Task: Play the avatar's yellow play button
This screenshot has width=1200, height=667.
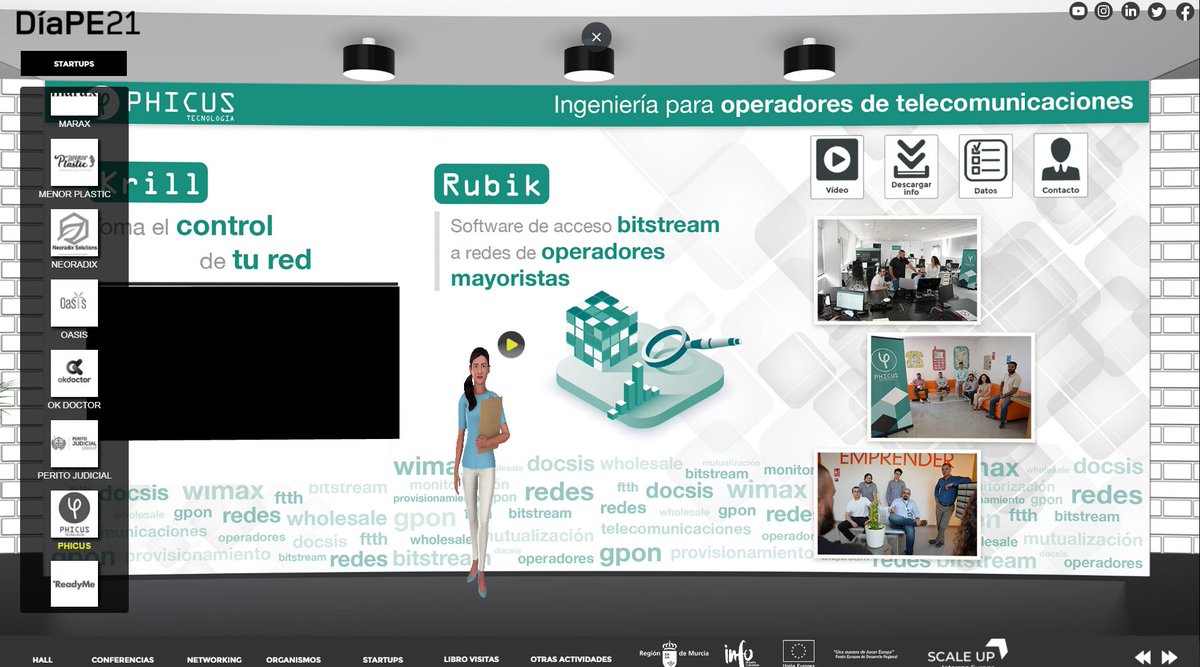Action: (x=511, y=345)
